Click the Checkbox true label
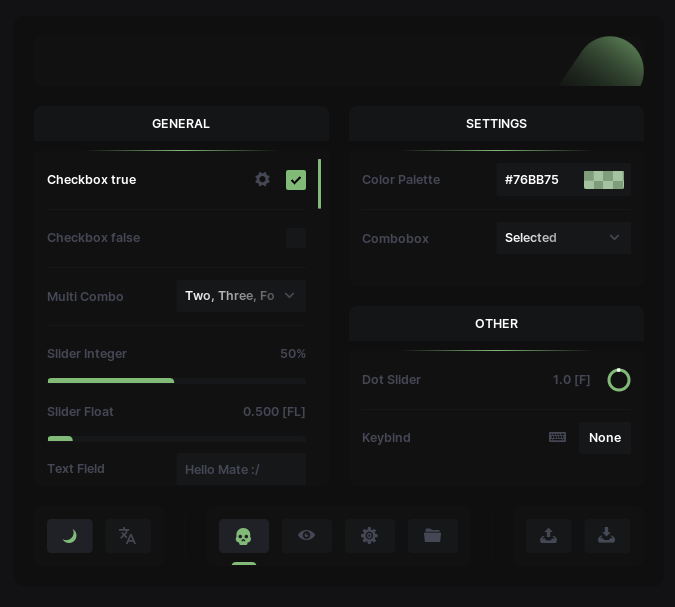Viewport: 675px width, 607px height. tap(92, 180)
